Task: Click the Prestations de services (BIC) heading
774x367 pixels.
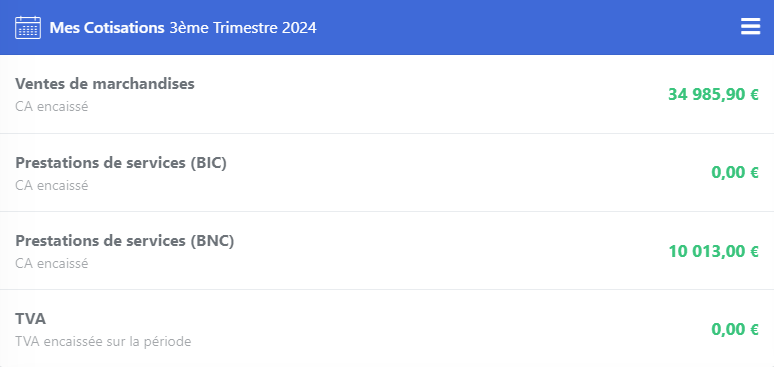Action: (x=121, y=163)
